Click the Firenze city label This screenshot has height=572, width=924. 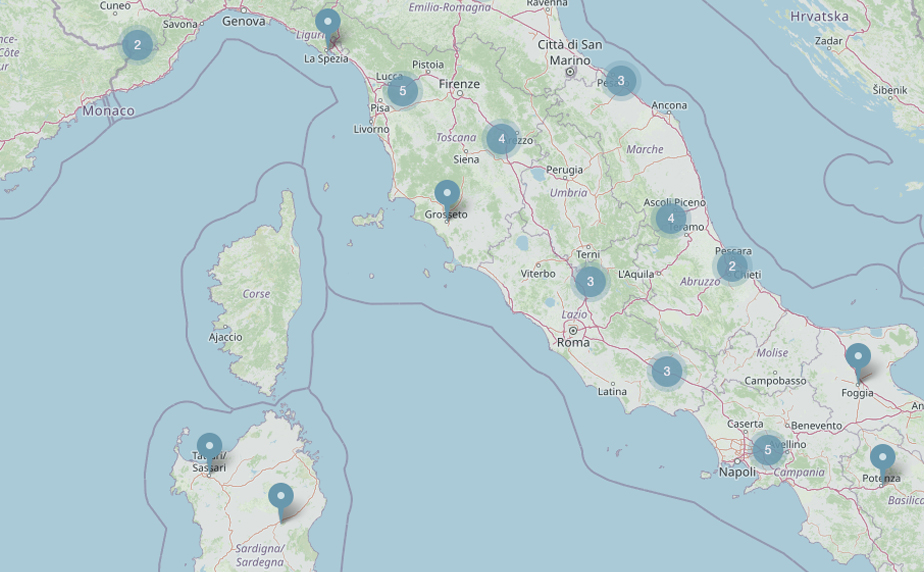(460, 85)
